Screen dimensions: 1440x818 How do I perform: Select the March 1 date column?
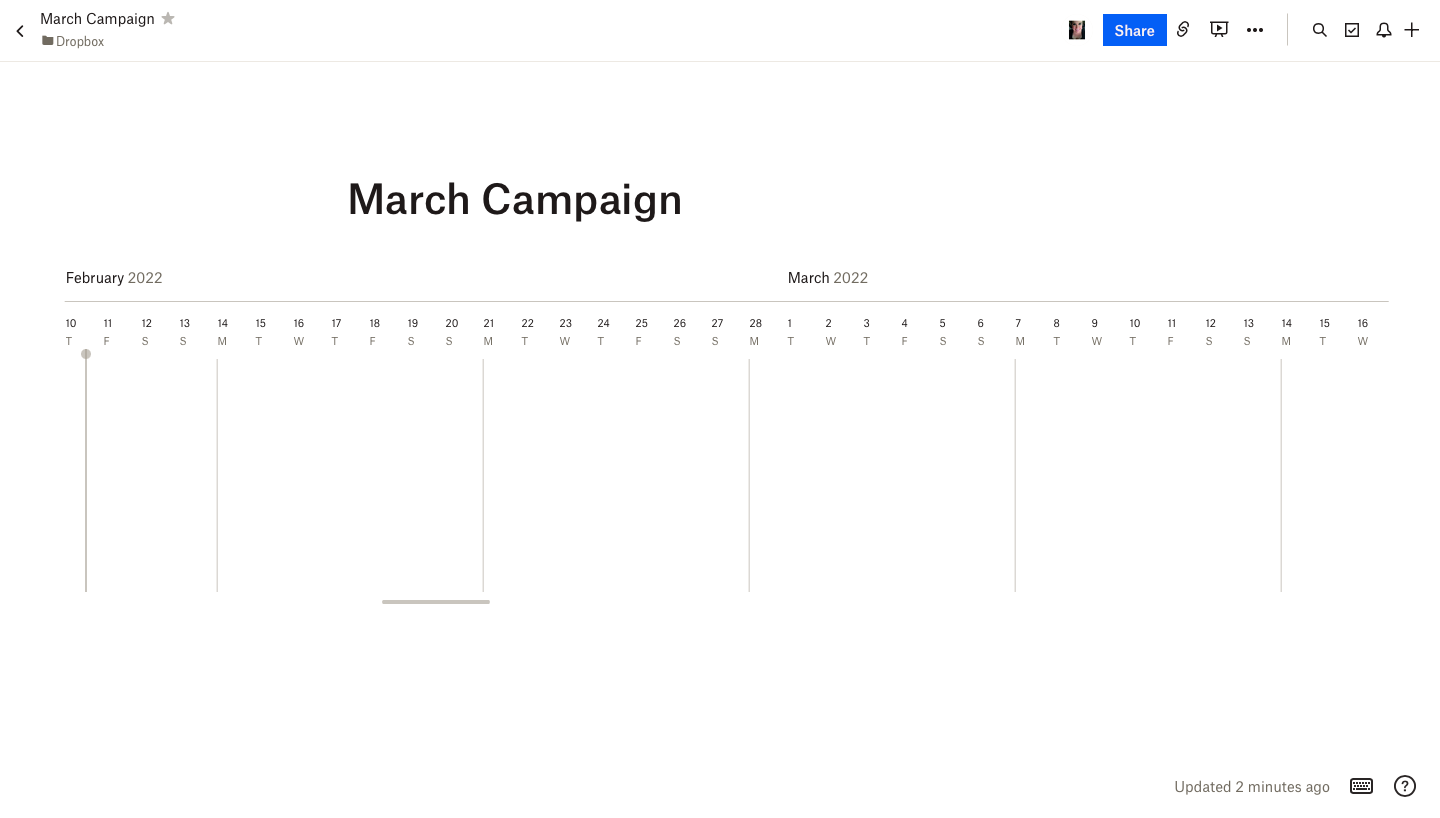coord(790,331)
